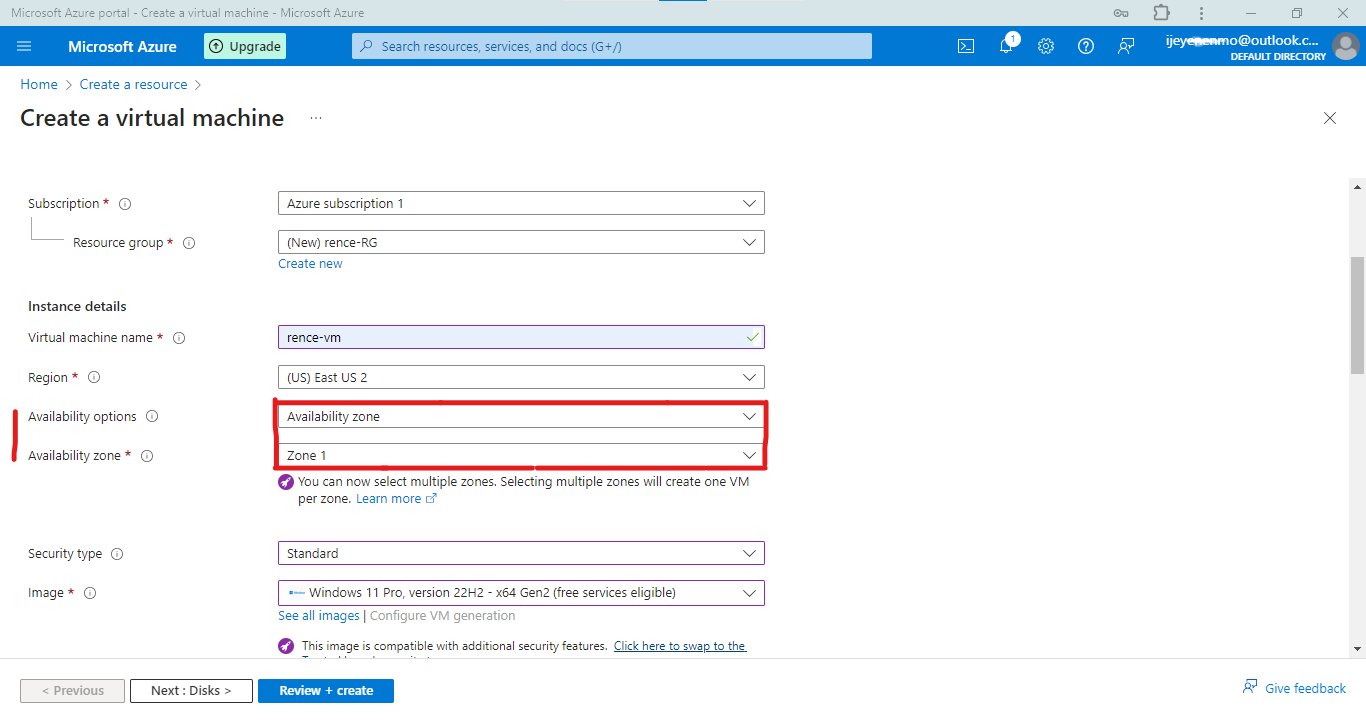The height and width of the screenshot is (728, 1366).
Task: Click the rocket icon beside image compatibility notice
Action: tap(286, 646)
